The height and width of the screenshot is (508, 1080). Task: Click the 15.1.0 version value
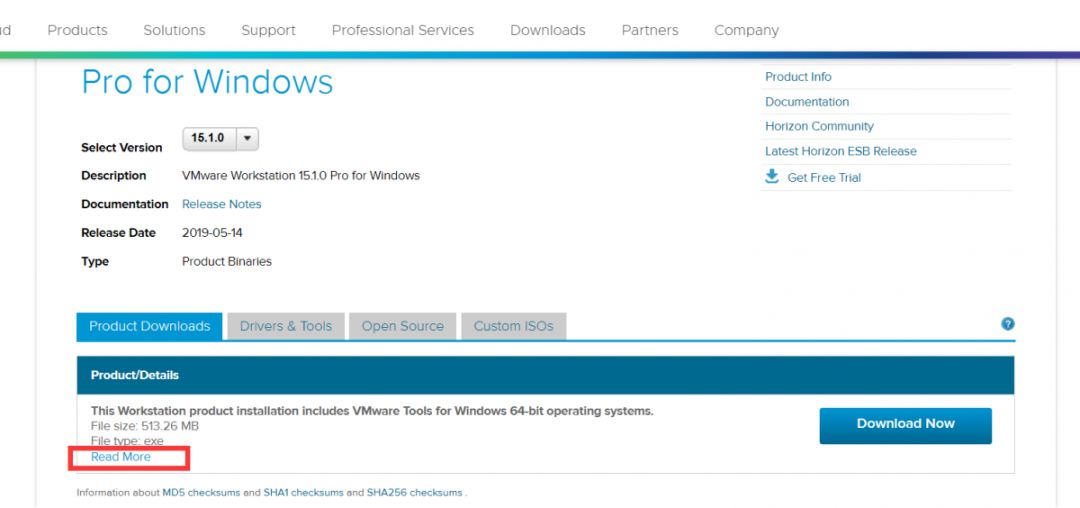[x=207, y=138]
